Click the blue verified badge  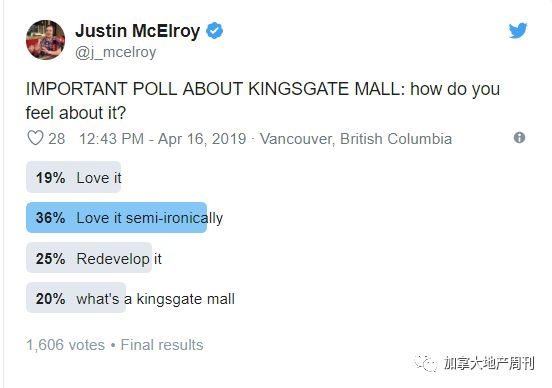tap(214, 31)
